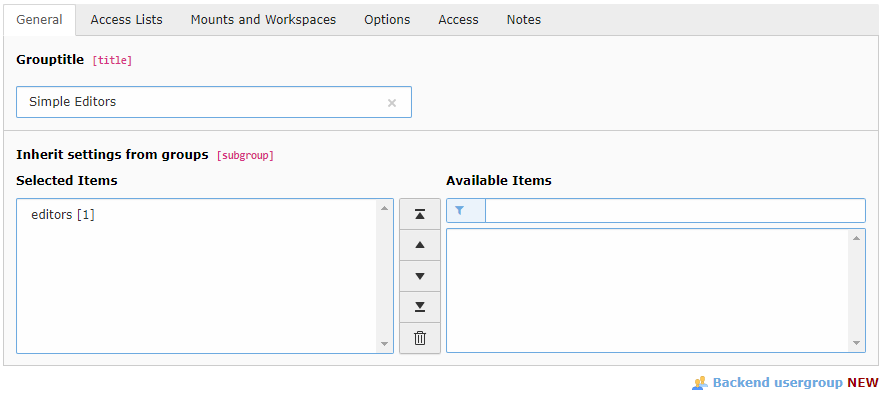Image resolution: width=883 pixels, height=398 pixels.
Task: Show the Notes tab
Action: click(x=524, y=20)
